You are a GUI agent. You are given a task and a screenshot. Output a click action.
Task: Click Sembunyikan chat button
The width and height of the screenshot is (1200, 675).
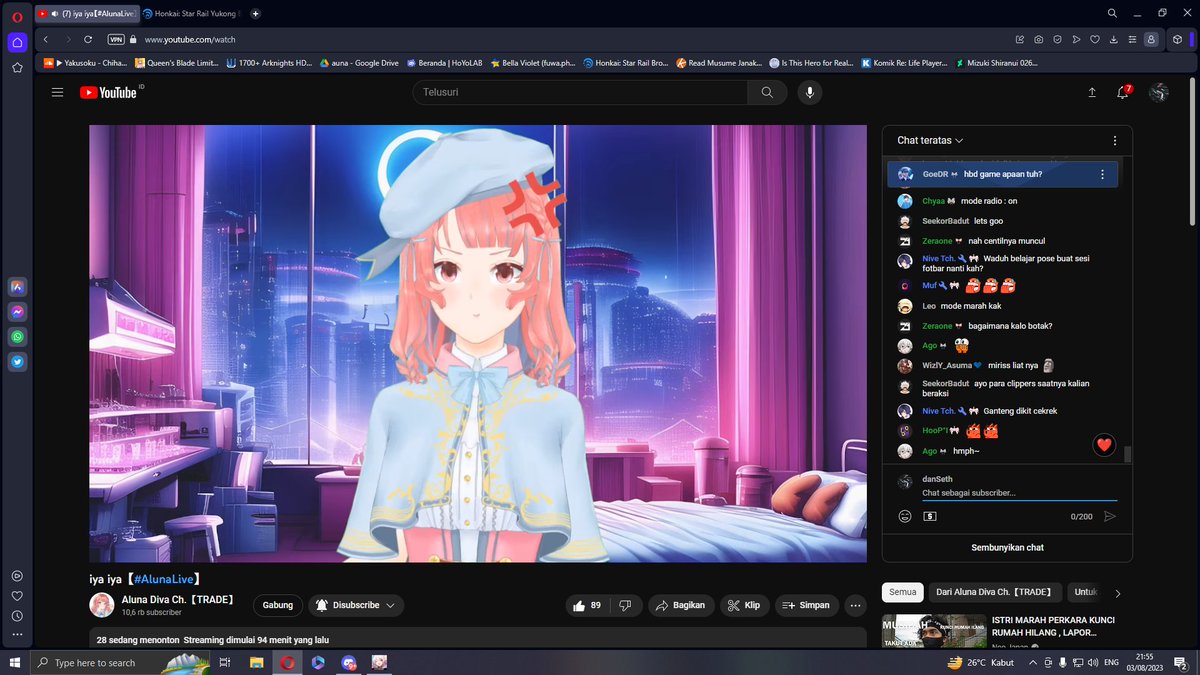(x=1007, y=548)
